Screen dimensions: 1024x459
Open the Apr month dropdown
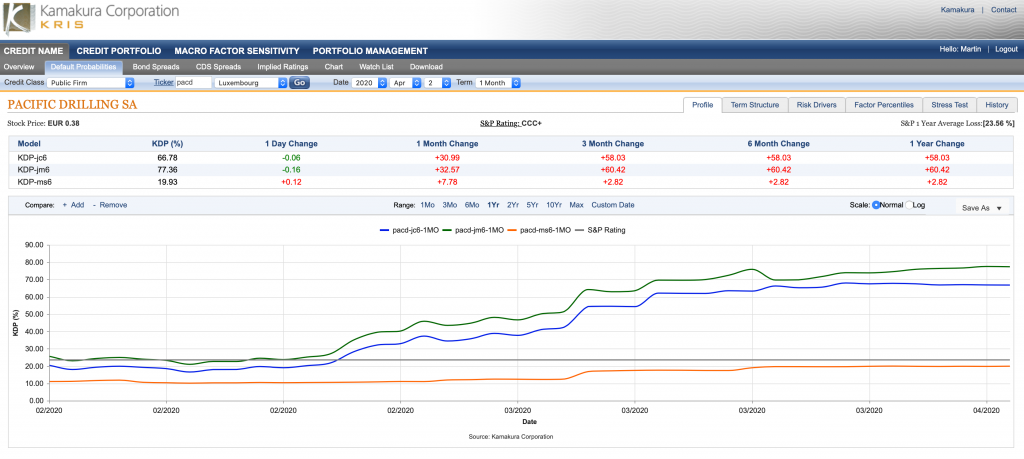pyautogui.click(x=405, y=83)
